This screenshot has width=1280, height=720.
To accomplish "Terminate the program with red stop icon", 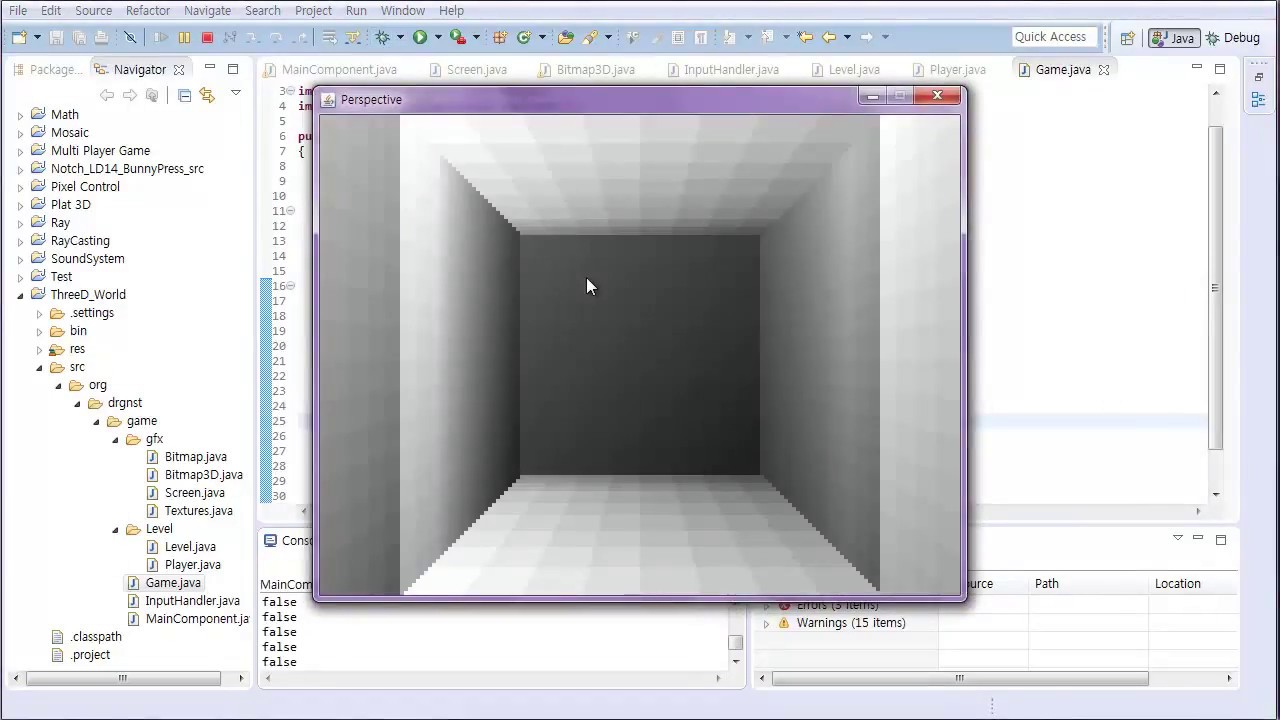I will coord(207,37).
